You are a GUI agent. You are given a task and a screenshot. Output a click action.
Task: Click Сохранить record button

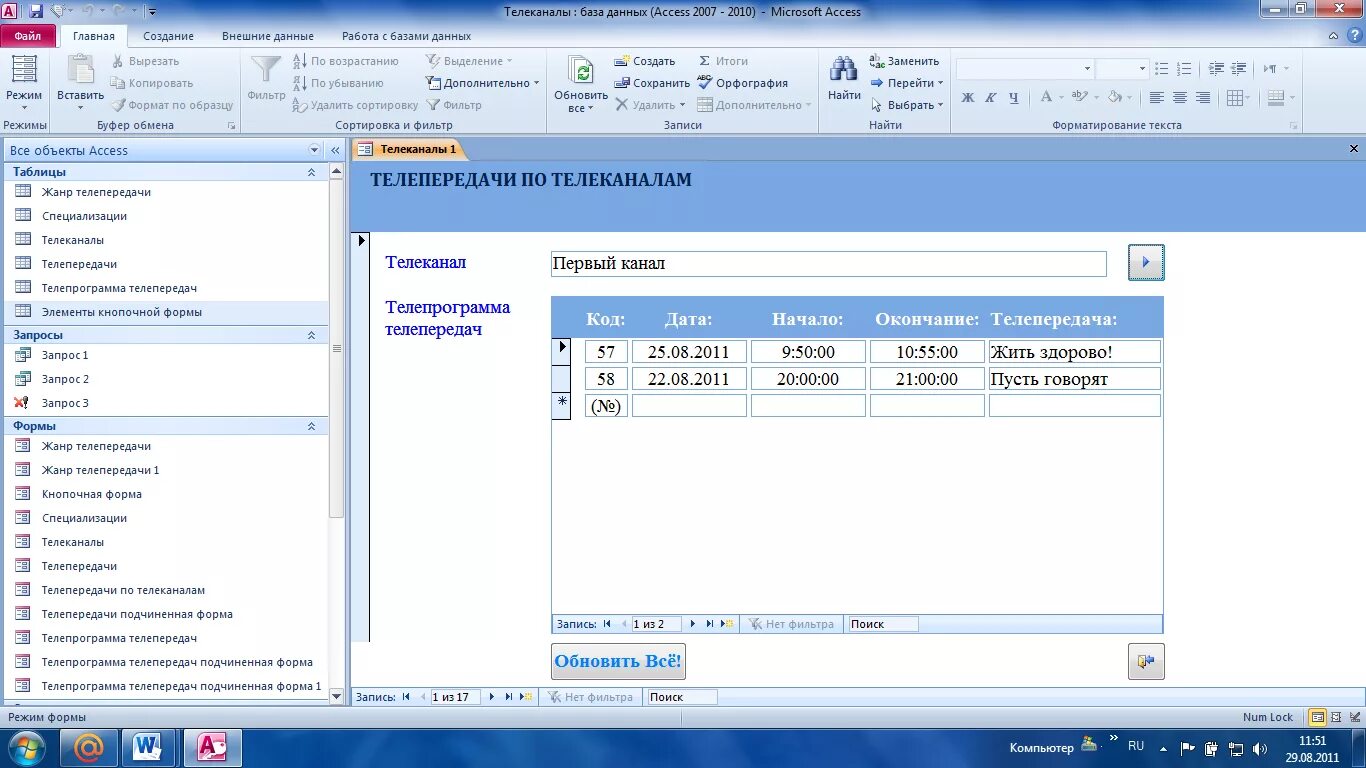[652, 83]
